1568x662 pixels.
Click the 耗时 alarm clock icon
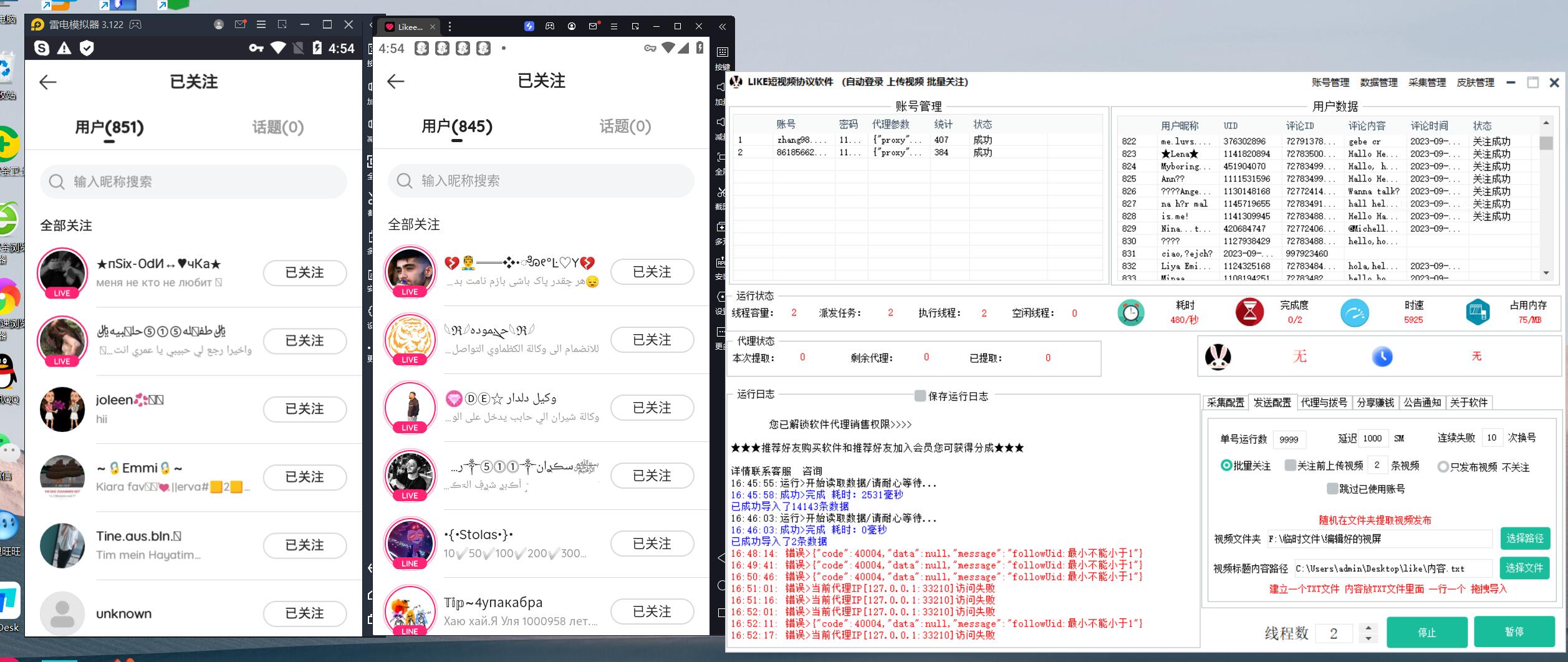(1130, 313)
